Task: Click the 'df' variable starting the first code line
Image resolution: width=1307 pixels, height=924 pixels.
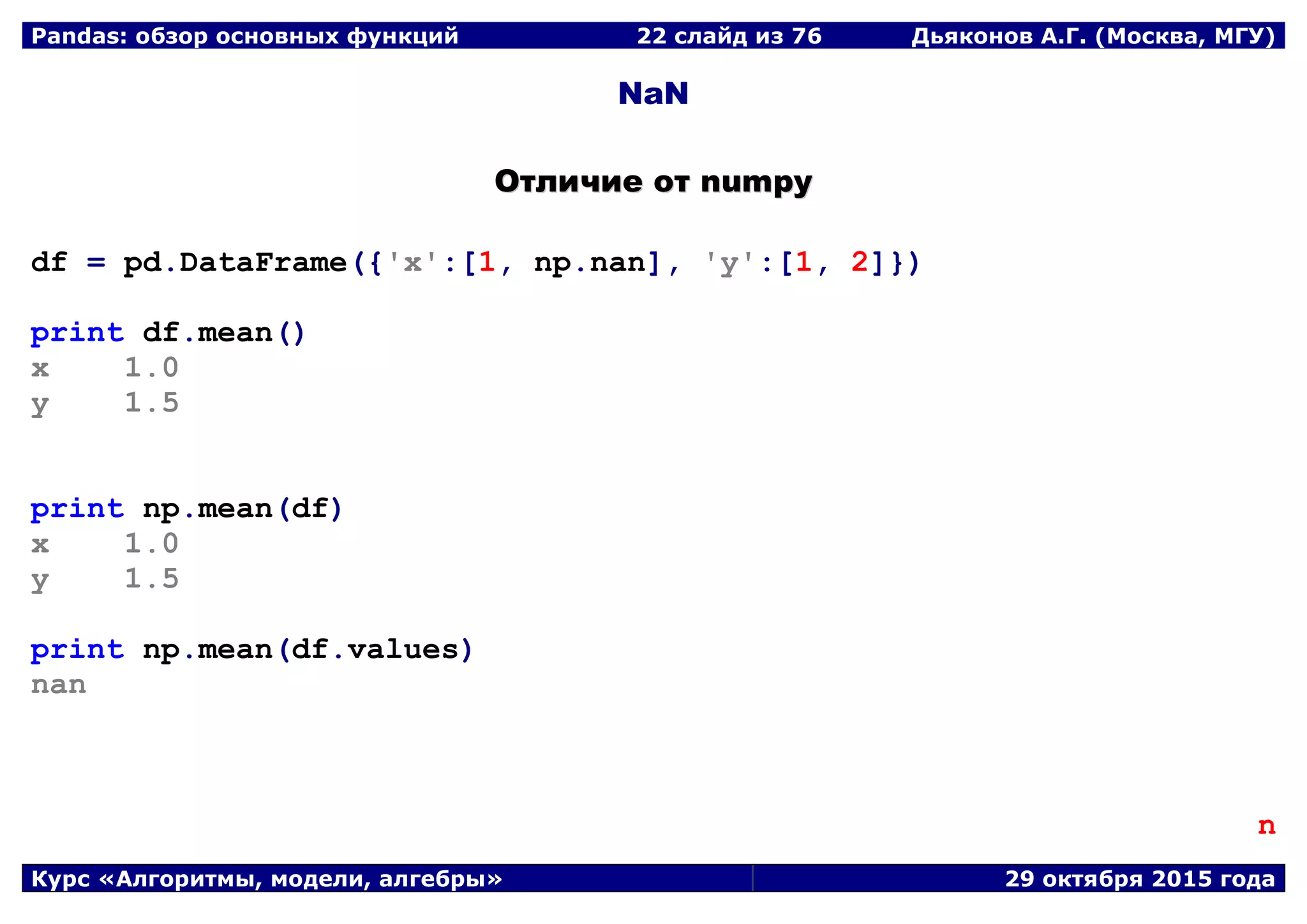Action: pyautogui.click(x=49, y=263)
